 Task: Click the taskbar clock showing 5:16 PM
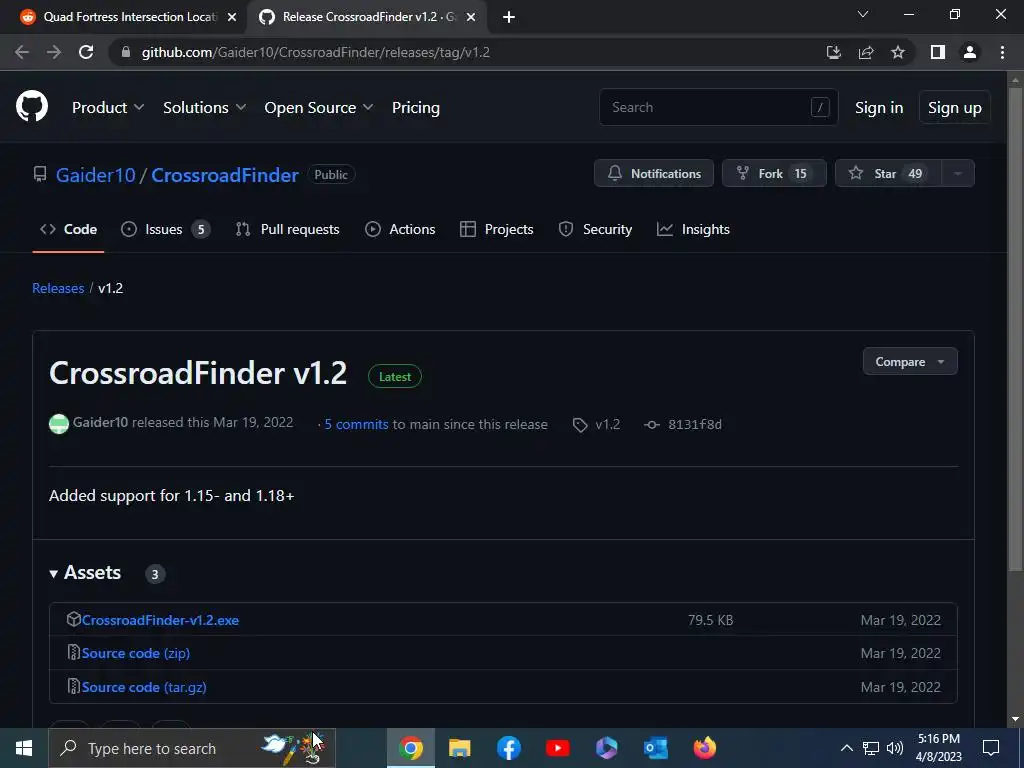tap(938, 748)
